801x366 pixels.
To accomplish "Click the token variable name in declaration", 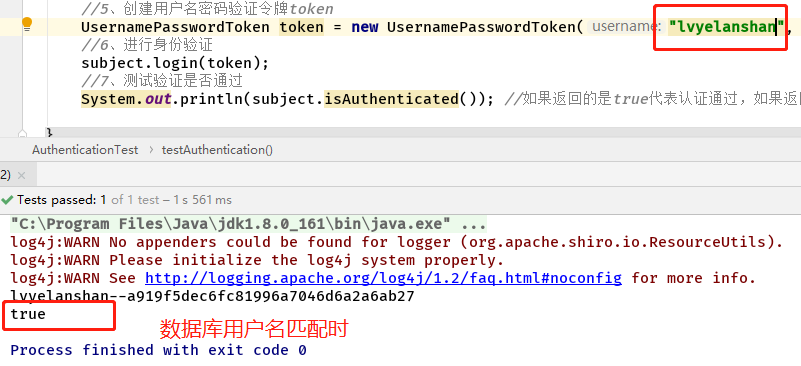I will 301,27.
